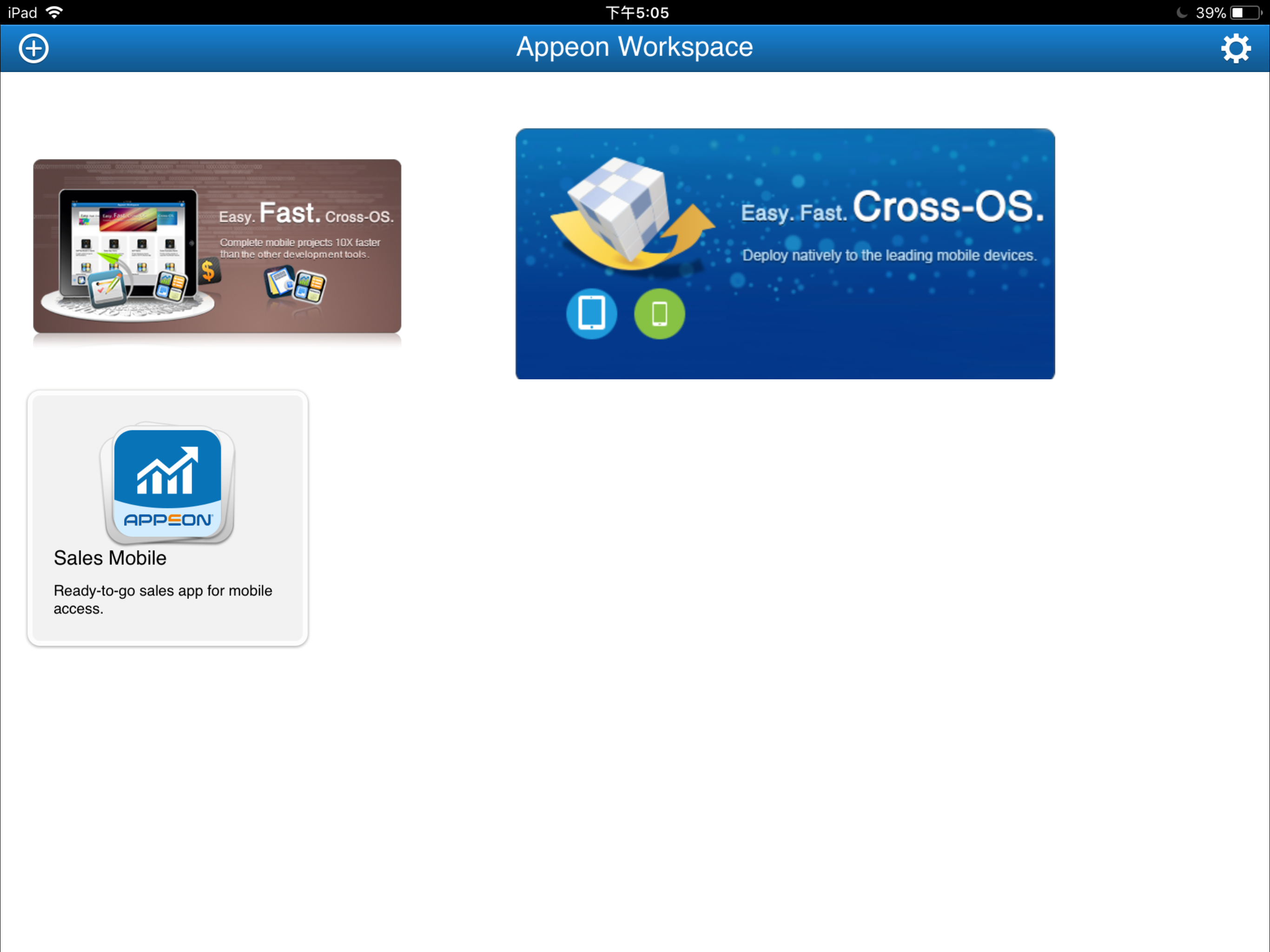Click the iPad carrier label
The height and width of the screenshot is (952, 1270).
click(22, 13)
